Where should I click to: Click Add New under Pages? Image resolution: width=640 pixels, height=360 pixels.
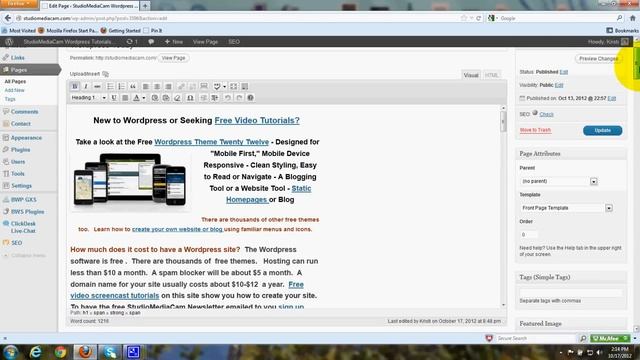coord(15,90)
